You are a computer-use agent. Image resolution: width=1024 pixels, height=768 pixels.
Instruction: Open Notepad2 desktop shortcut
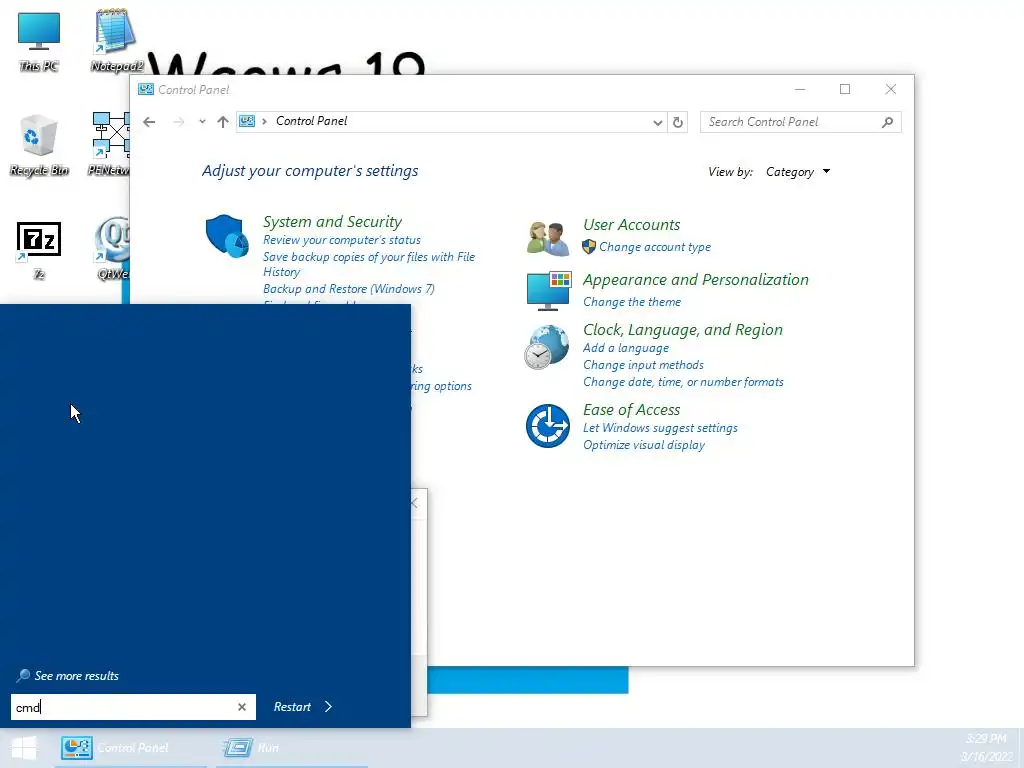(116, 41)
